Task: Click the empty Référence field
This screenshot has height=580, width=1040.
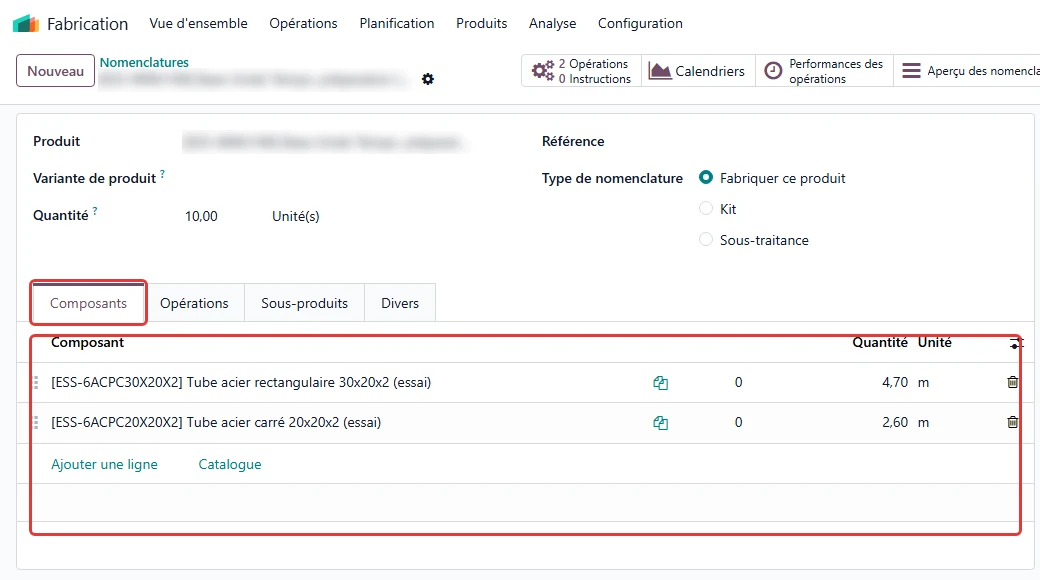Action: [856, 141]
